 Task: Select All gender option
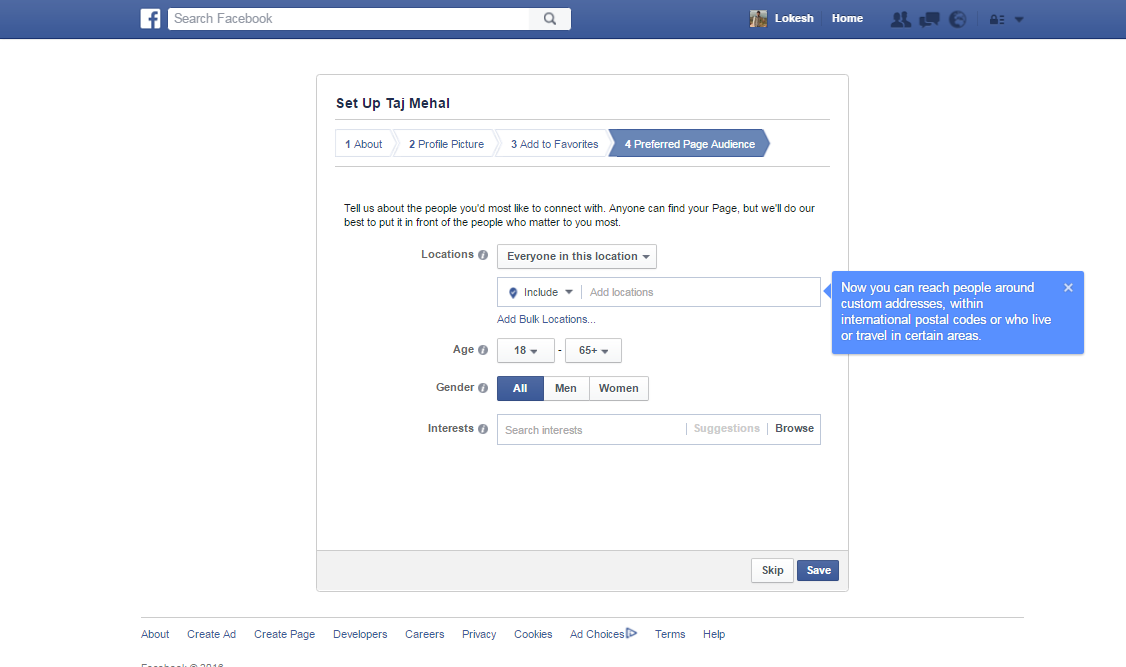click(520, 388)
